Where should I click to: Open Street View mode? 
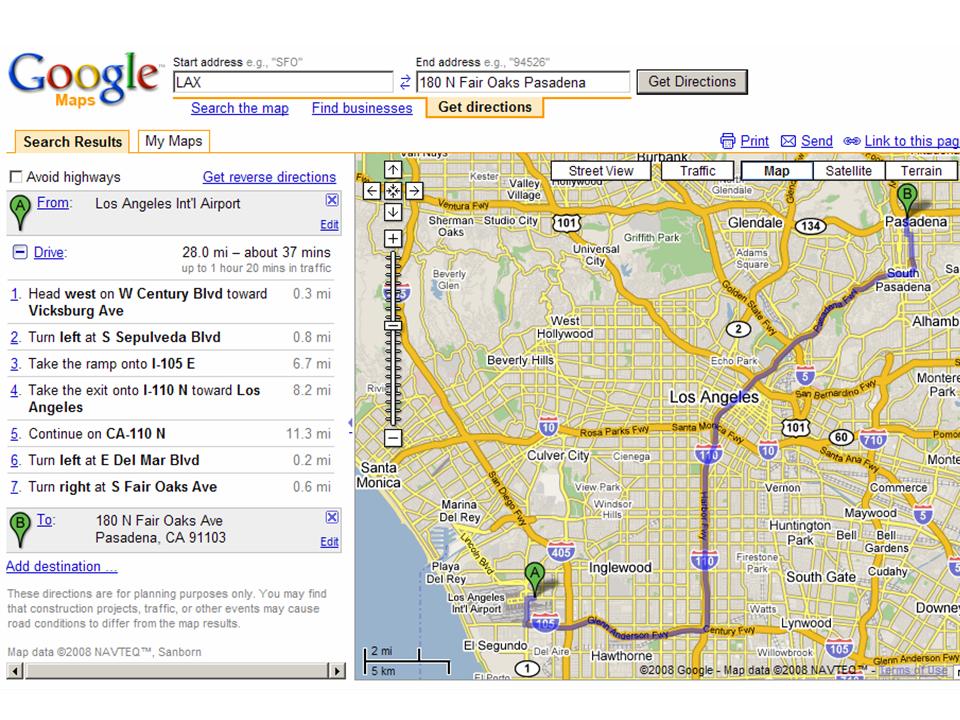coord(601,171)
